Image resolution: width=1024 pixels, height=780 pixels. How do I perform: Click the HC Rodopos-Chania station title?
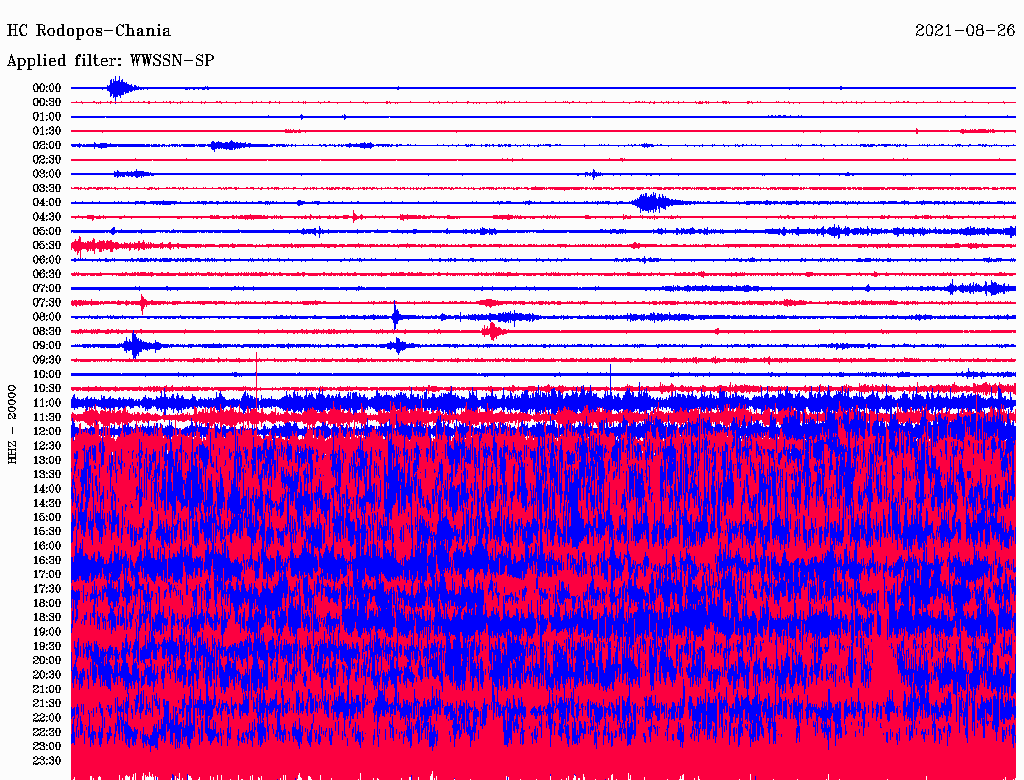(x=89, y=31)
